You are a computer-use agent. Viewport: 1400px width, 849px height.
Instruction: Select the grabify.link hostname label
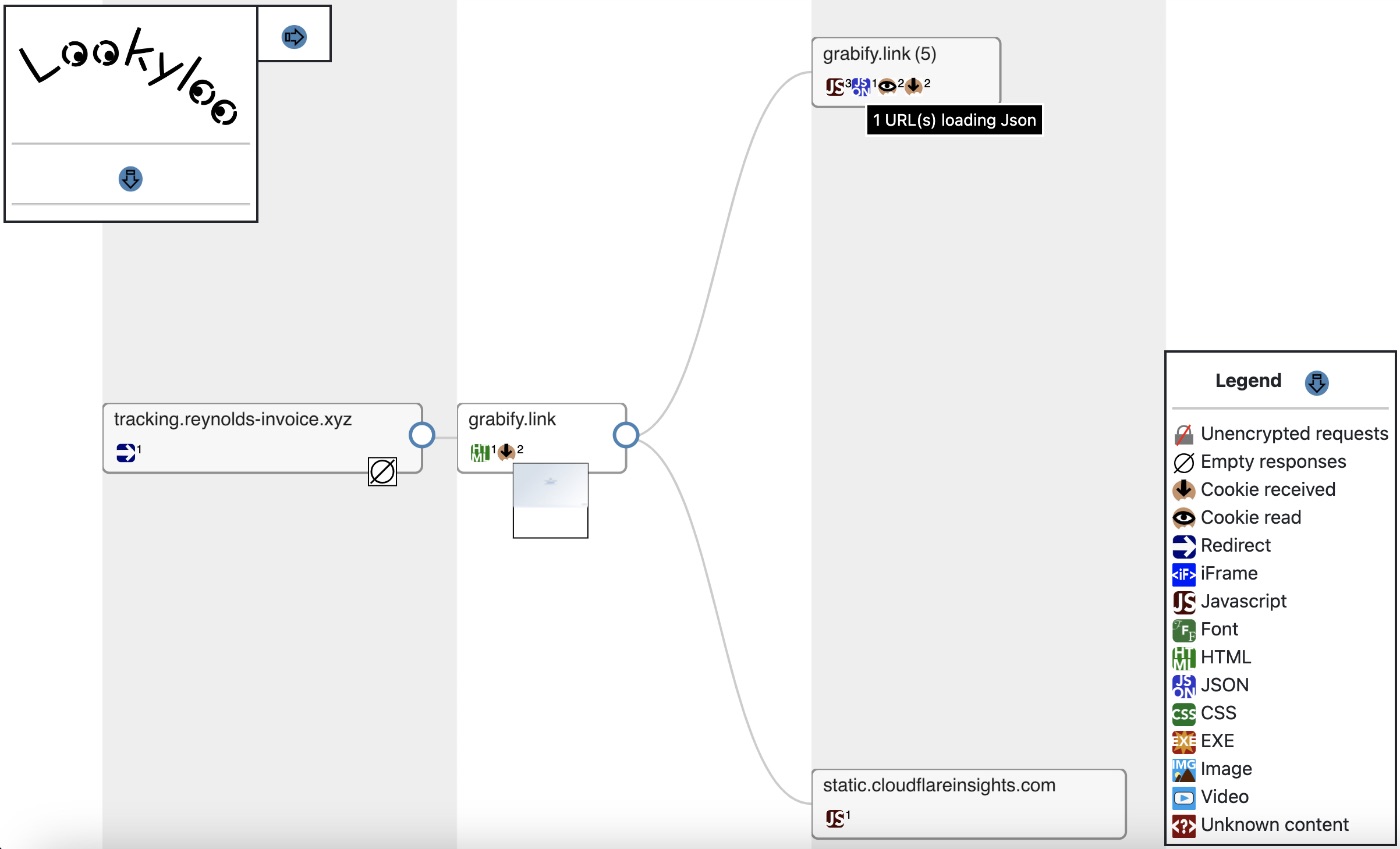pos(512,420)
